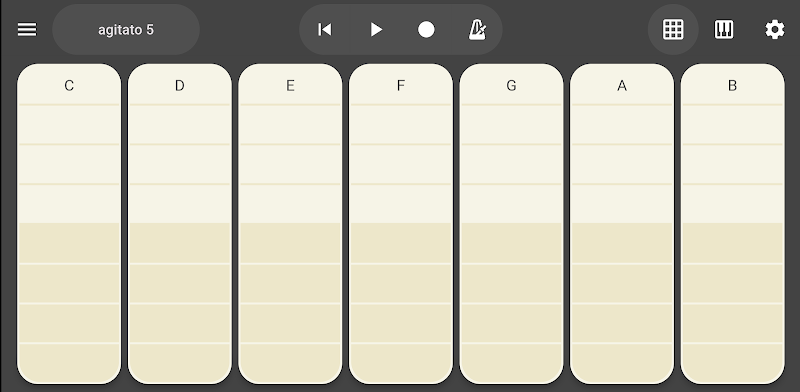Open the hamburger menu
The width and height of the screenshot is (800, 392).
[x=27, y=30]
